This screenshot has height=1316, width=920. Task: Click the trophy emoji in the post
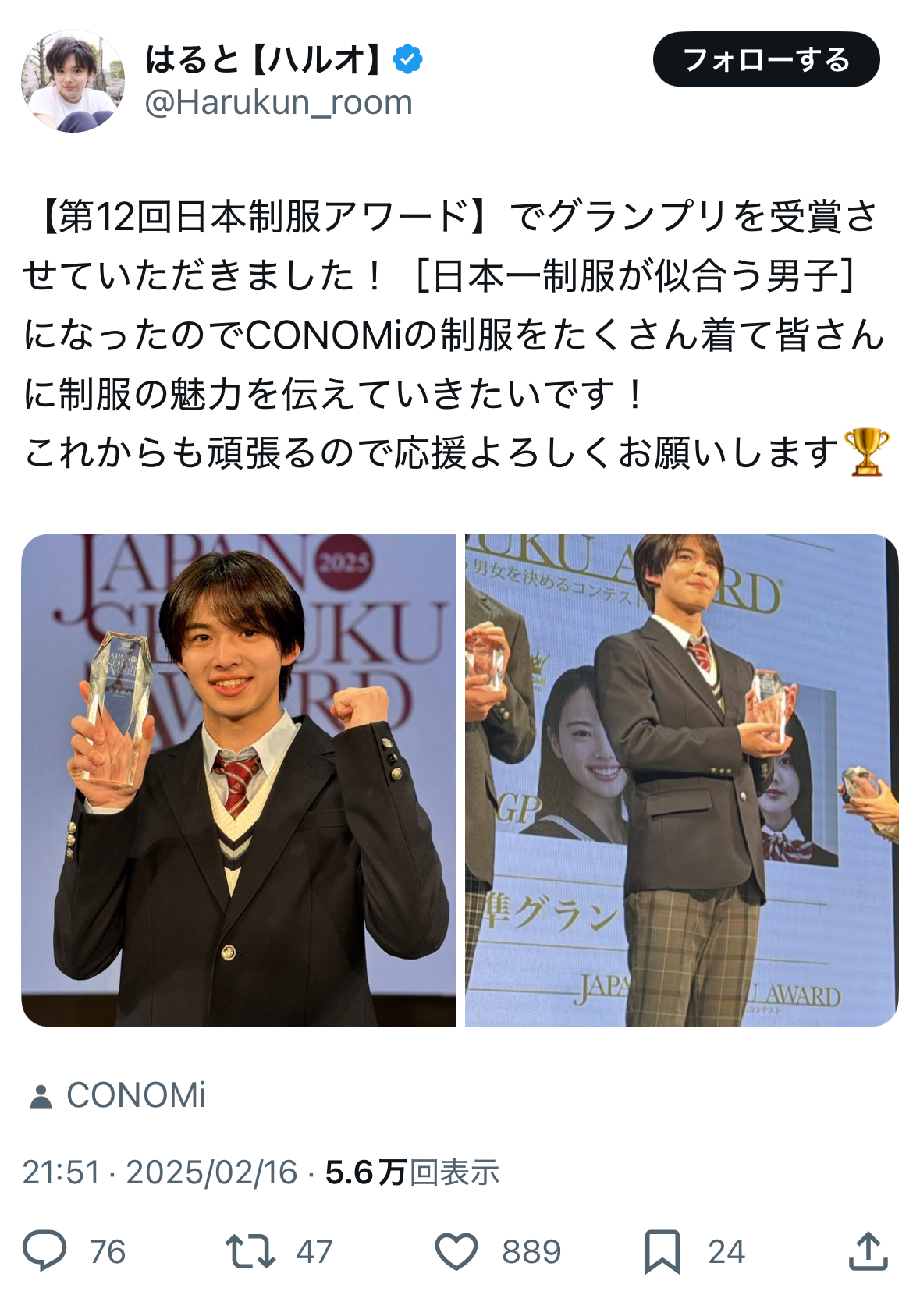[867, 452]
